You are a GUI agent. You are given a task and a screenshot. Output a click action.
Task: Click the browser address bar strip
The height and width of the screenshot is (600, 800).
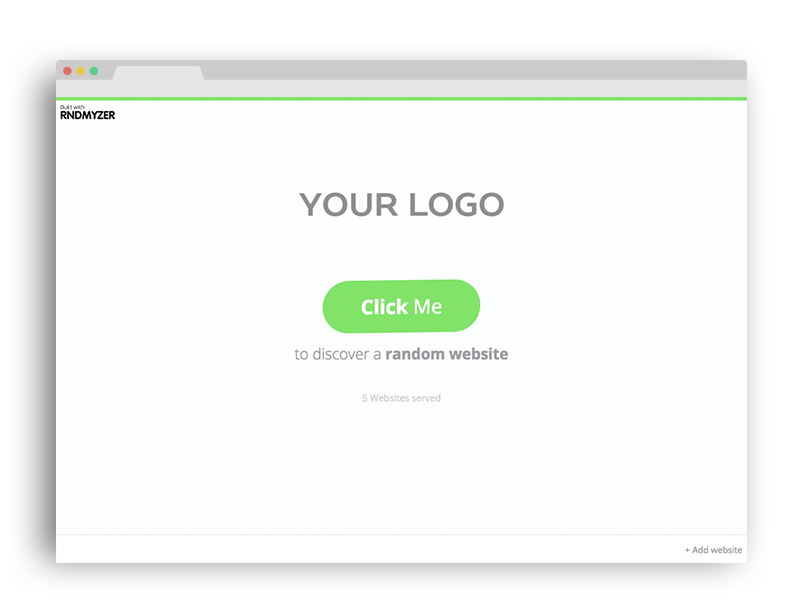click(401, 88)
